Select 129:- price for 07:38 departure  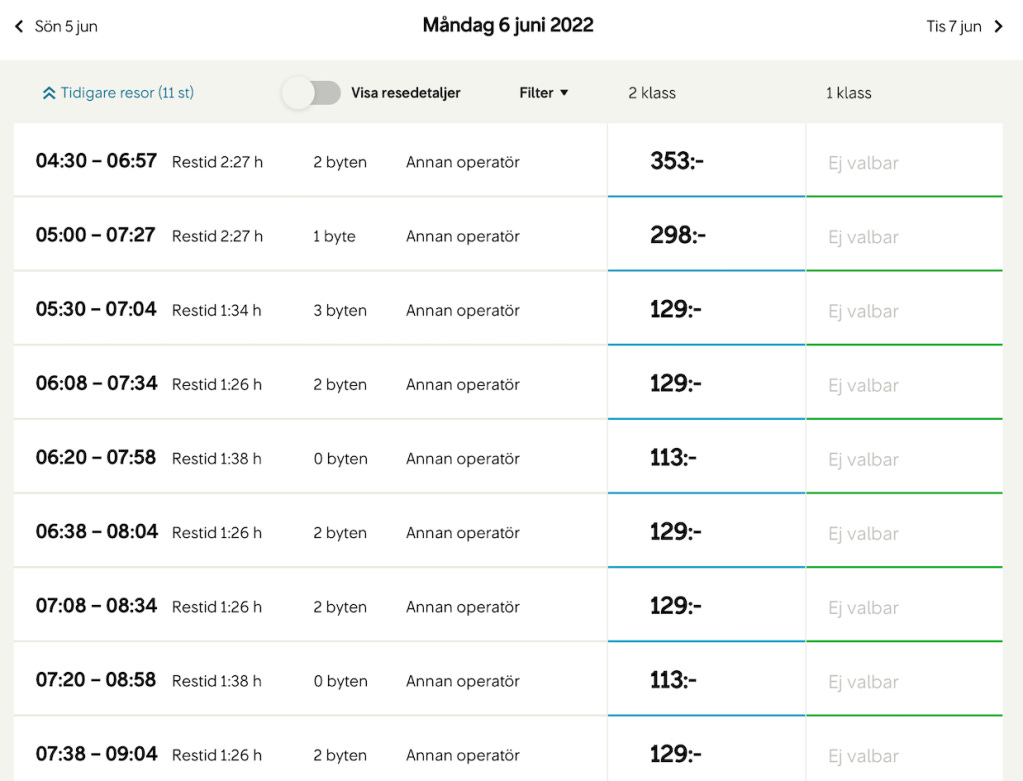coord(706,750)
